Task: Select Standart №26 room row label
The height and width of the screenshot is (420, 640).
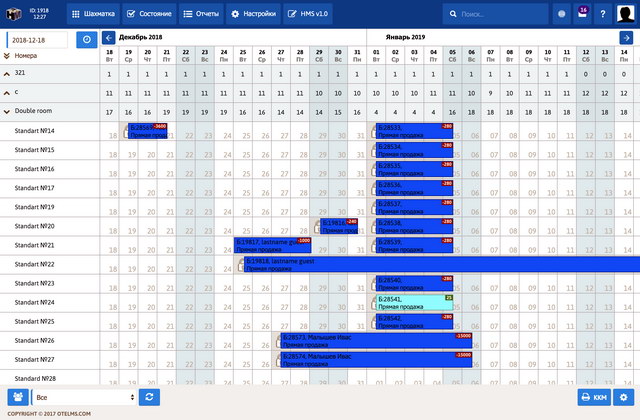Action: [x=34, y=341]
